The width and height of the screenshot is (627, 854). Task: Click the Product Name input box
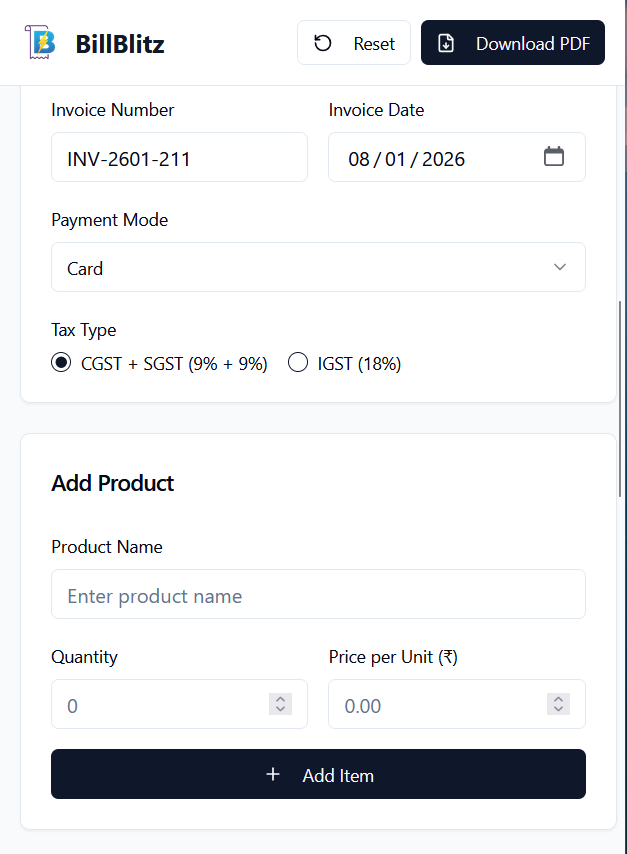coord(318,595)
